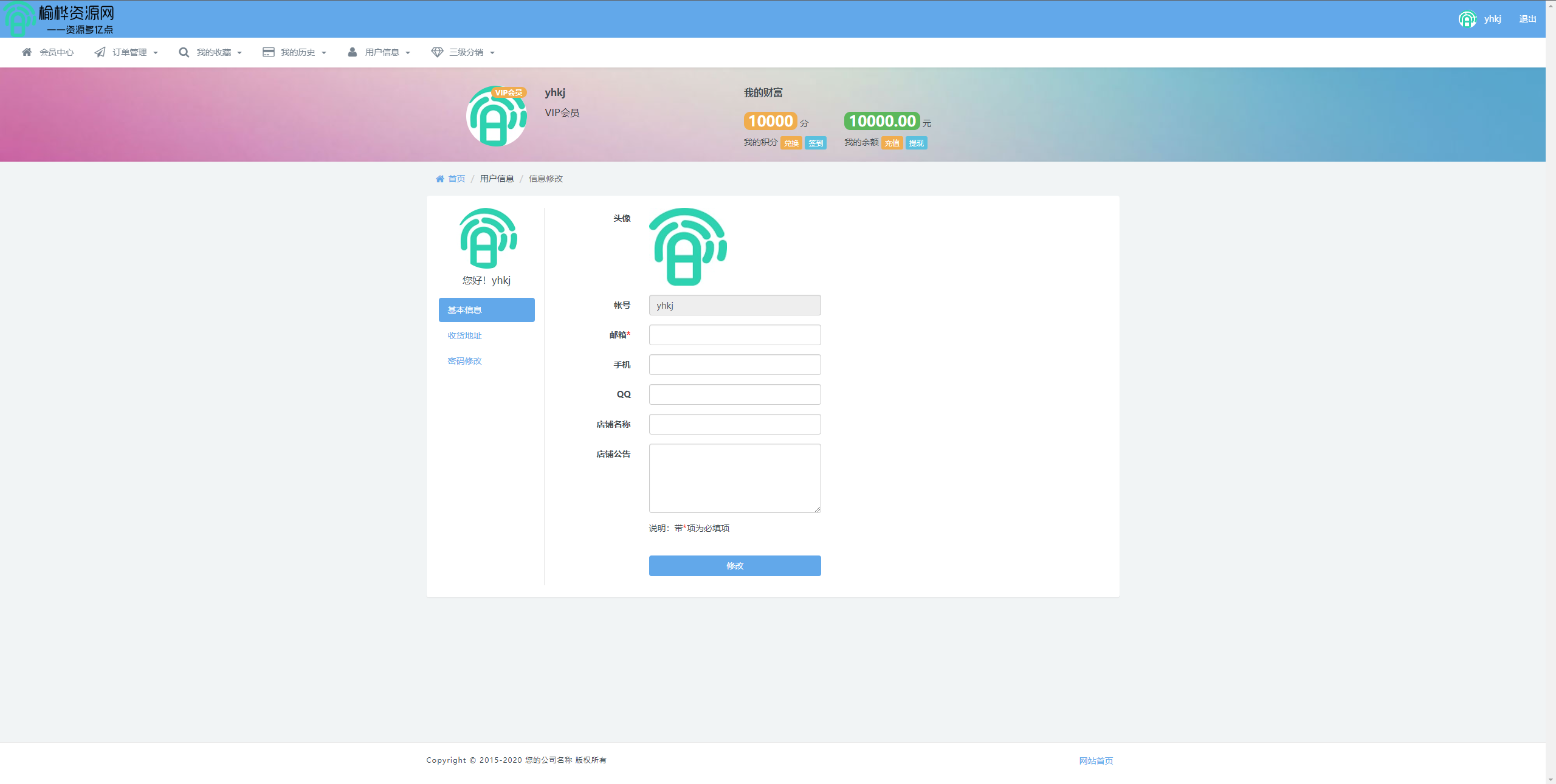Image resolution: width=1556 pixels, height=784 pixels.
Task: Click the 帐号 field containing yhkj
Action: coord(735,305)
